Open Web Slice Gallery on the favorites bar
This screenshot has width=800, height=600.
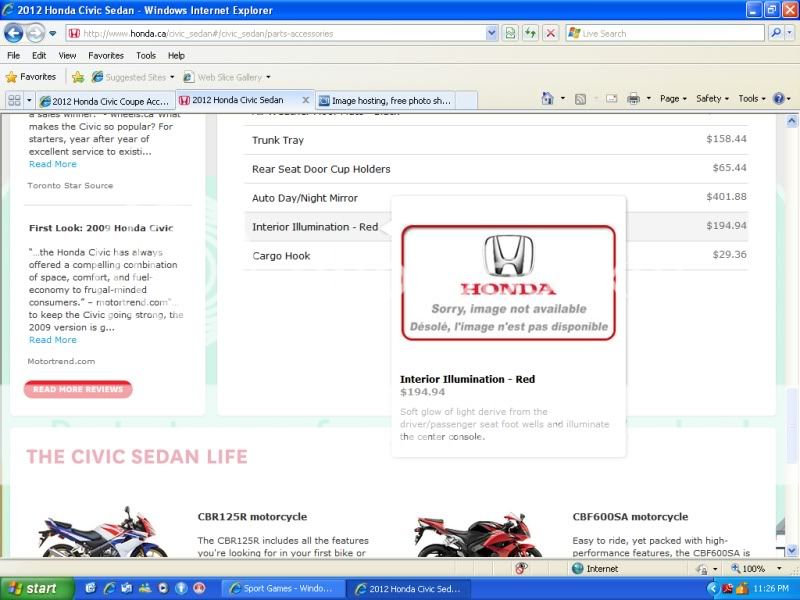point(227,78)
